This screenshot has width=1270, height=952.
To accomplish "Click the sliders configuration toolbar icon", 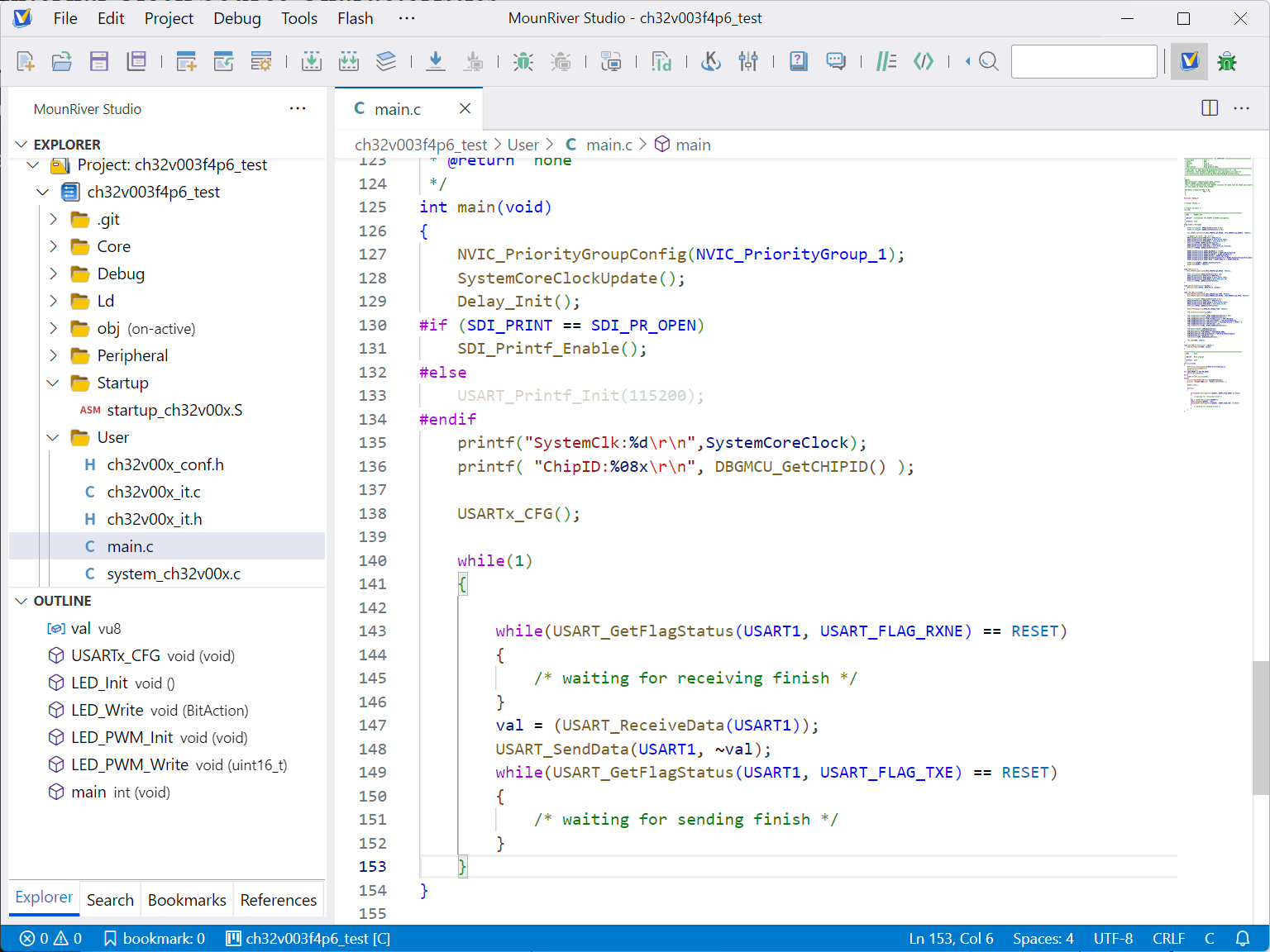I will pos(748,61).
